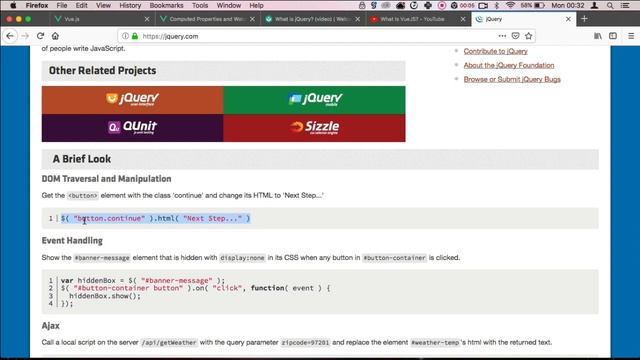Click the hiddenBox.show() code line
Image resolution: width=640 pixels, height=360 pixels.
pyautogui.click(x=104, y=296)
